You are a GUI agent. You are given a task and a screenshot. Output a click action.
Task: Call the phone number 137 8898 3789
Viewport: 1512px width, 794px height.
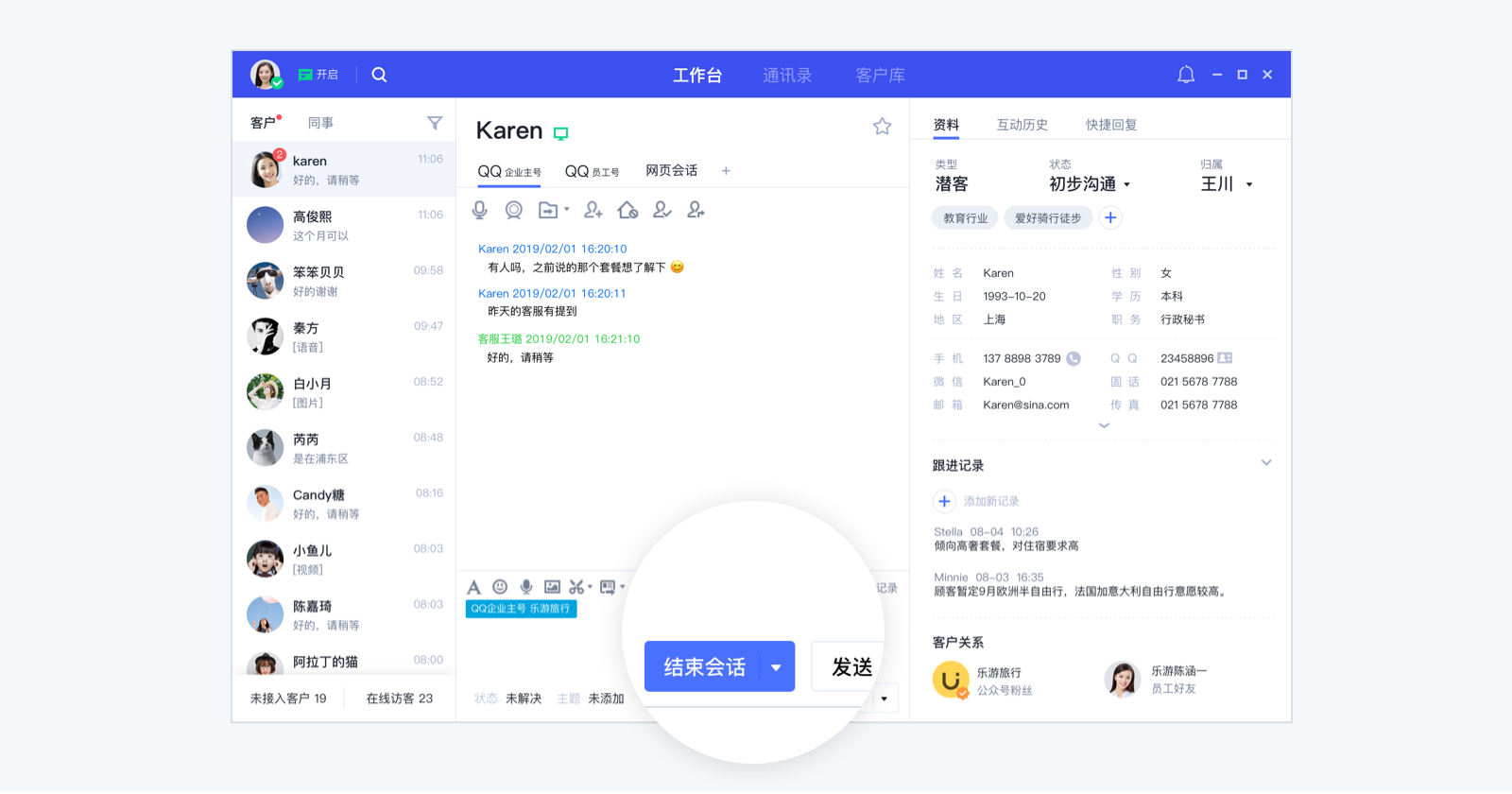1074,358
